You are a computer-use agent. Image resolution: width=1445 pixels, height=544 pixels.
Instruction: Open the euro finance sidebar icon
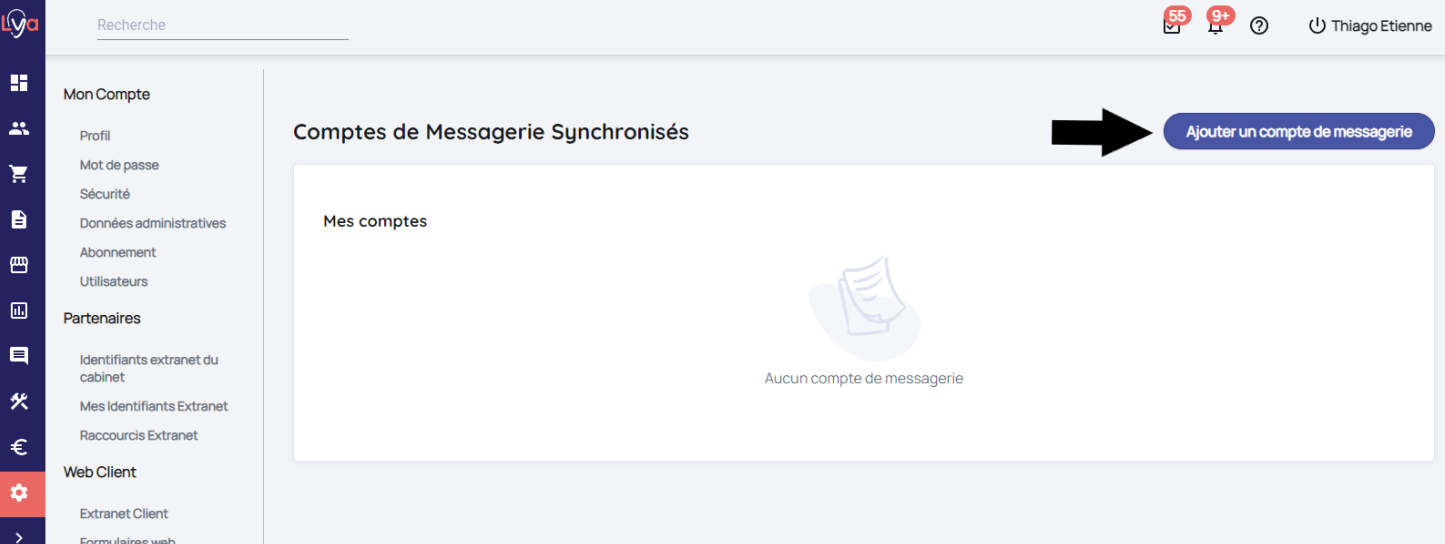pyautogui.click(x=19, y=447)
